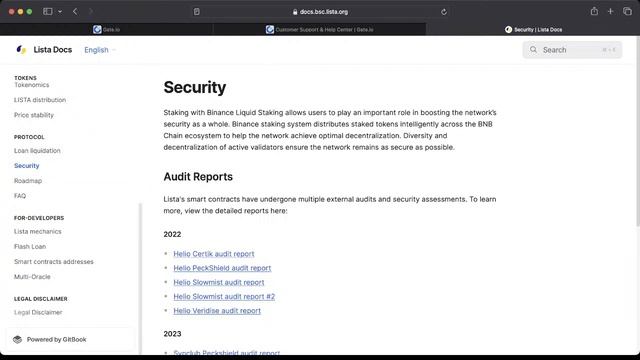Click the PROTOCOL section label

click(x=29, y=137)
